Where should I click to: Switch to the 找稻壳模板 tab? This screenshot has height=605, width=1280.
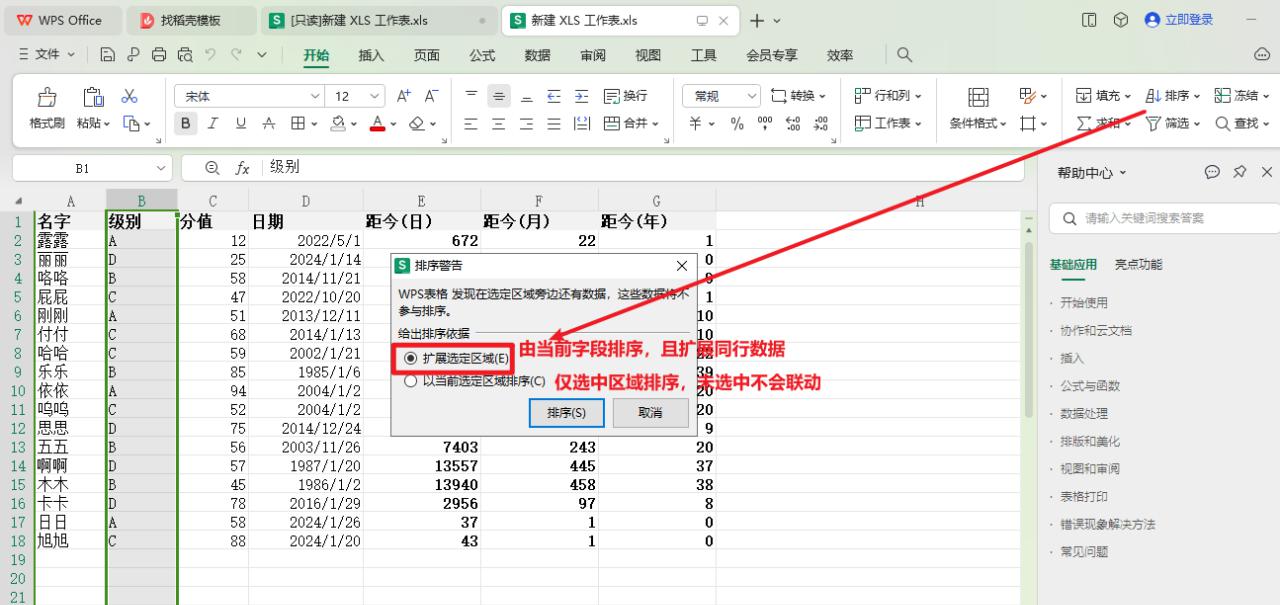pos(192,20)
